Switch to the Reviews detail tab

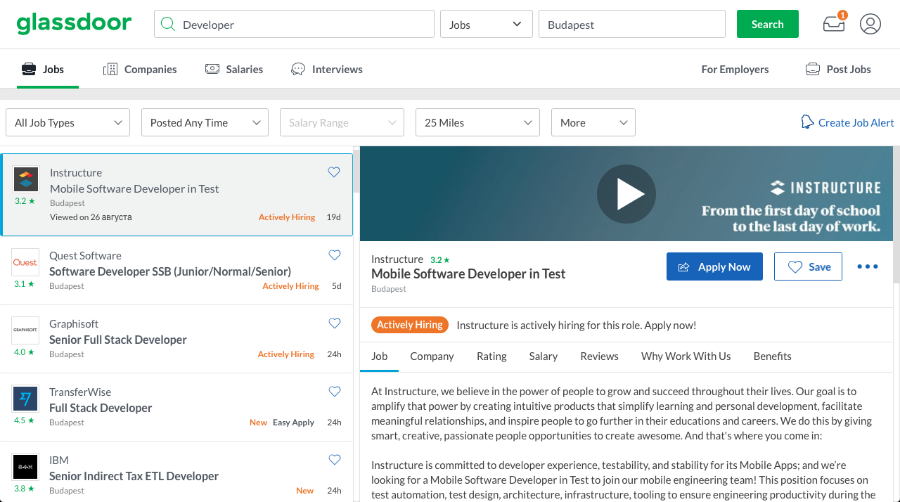click(599, 356)
